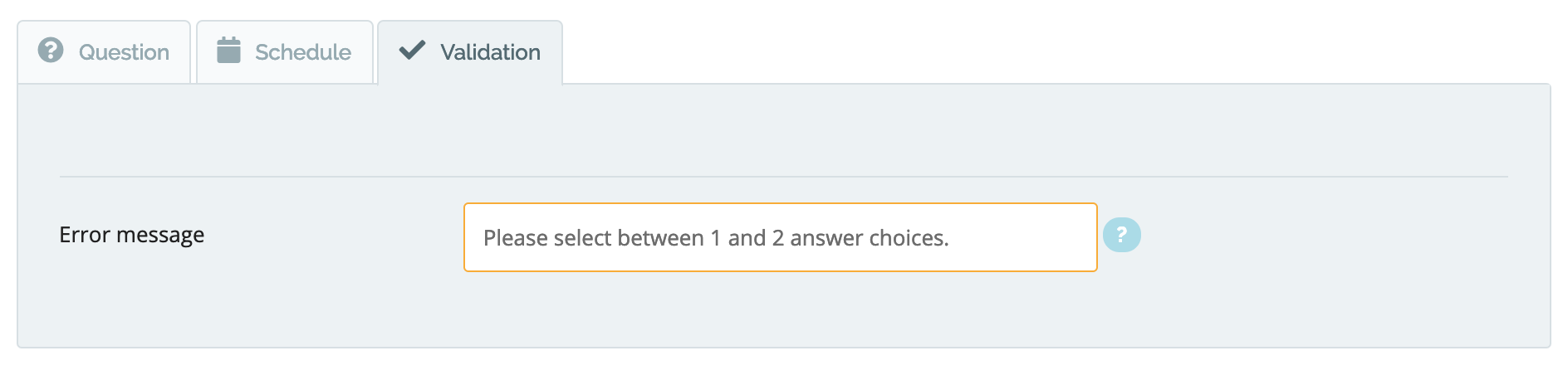The width and height of the screenshot is (1568, 375).
Task: Click empty space right of the help icon
Action: 1329,235
